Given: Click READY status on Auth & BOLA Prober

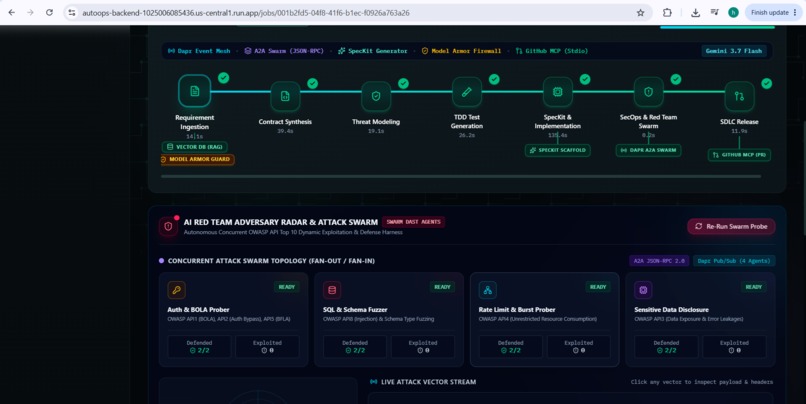Looking at the screenshot, I should [287, 287].
